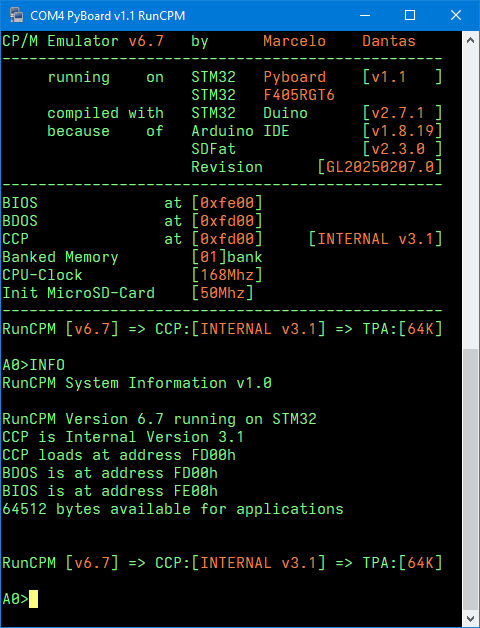
Task: Click the BDOS address '[0xfd00]'
Action: [x=227, y=221]
